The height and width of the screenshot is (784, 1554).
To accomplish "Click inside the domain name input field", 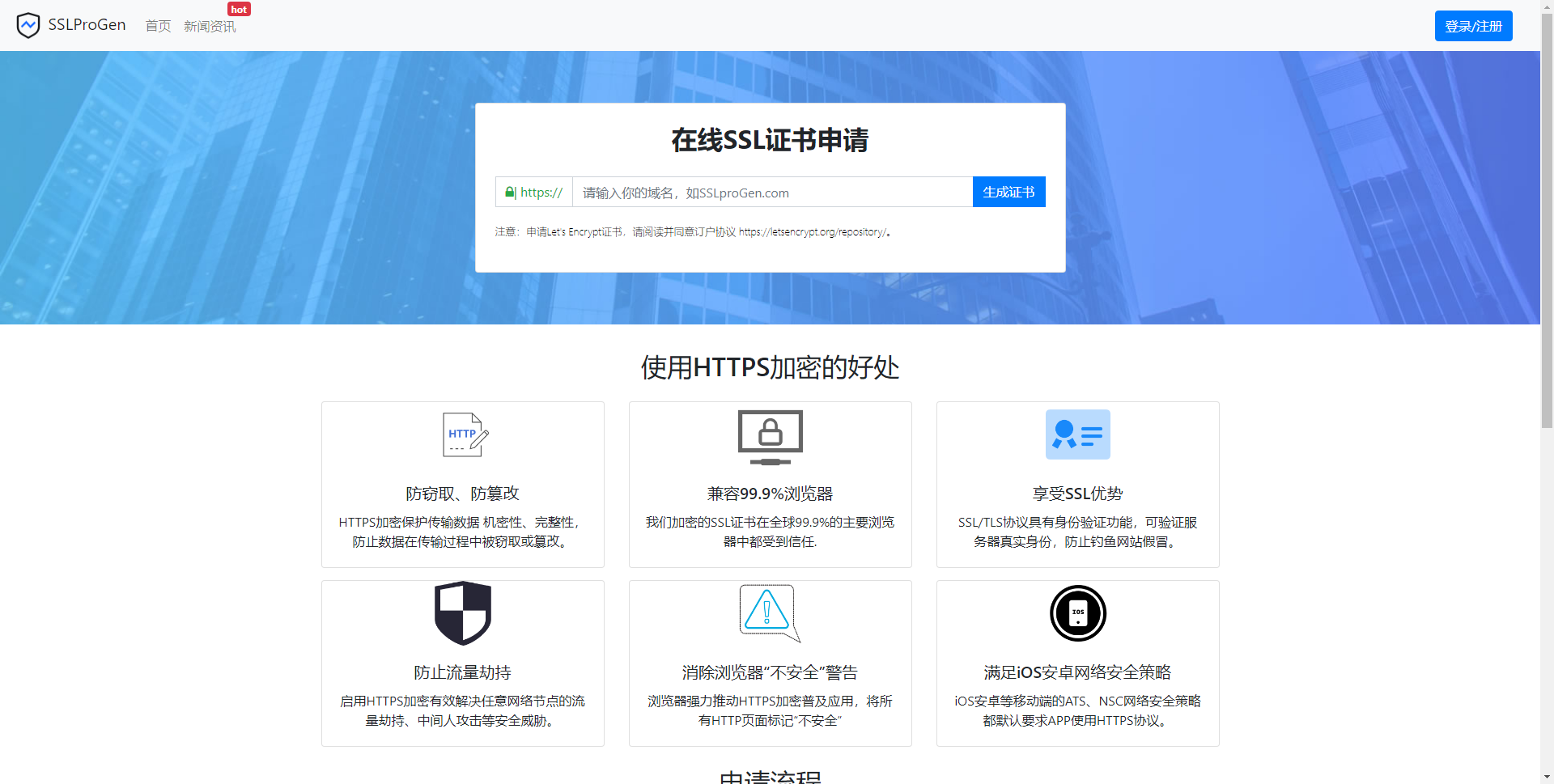I will [x=769, y=192].
